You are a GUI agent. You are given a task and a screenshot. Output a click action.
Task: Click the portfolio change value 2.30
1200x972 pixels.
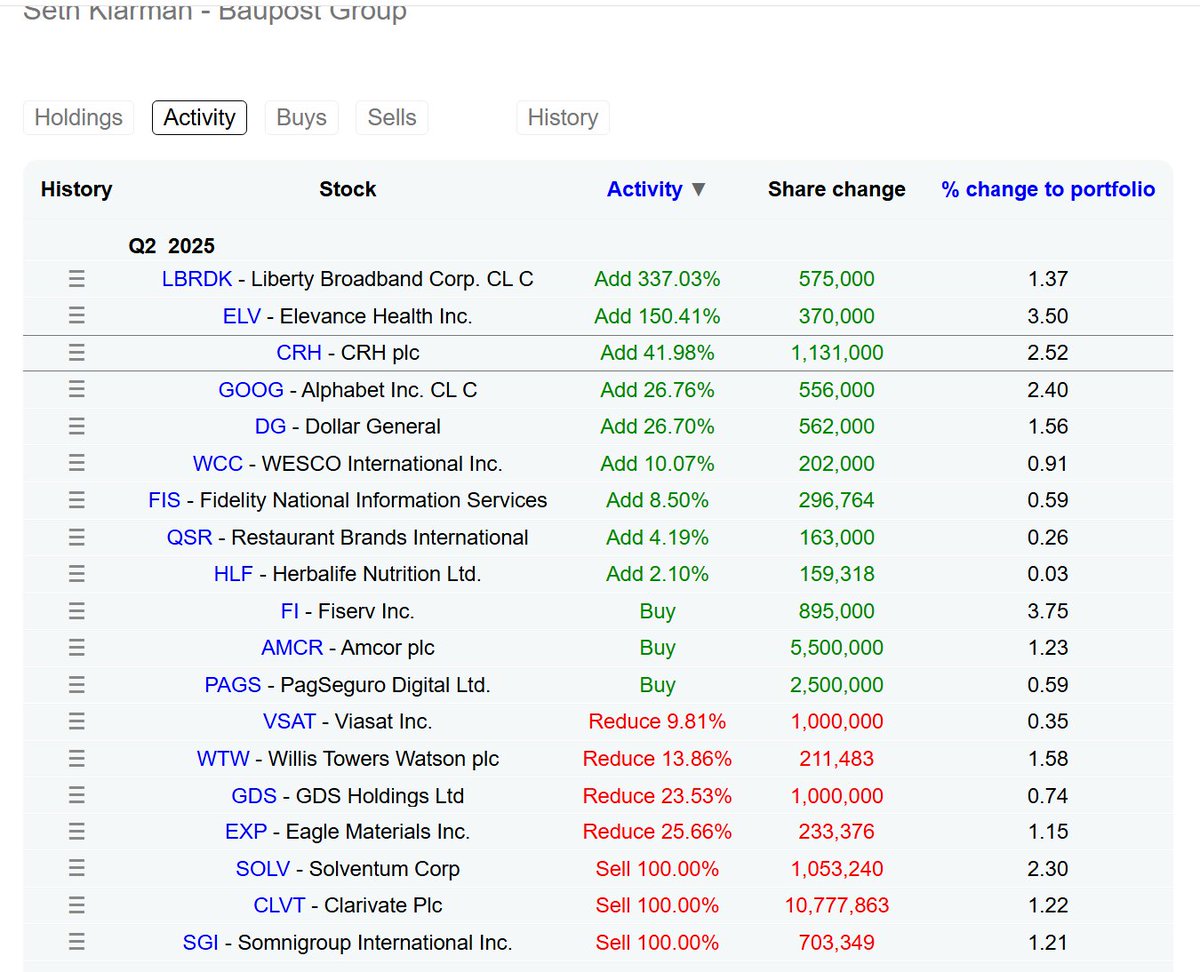[x=1048, y=869]
